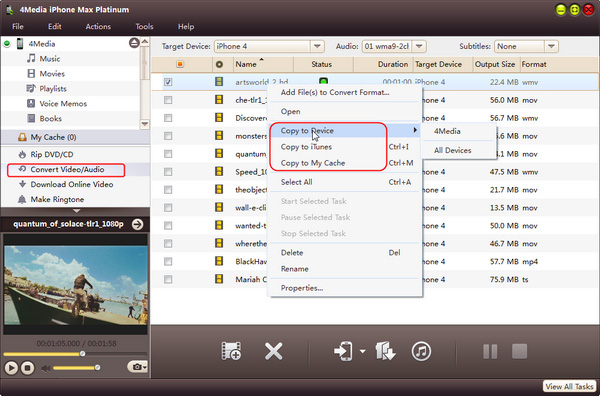Click the eject icon next to 4Media device

(134, 43)
